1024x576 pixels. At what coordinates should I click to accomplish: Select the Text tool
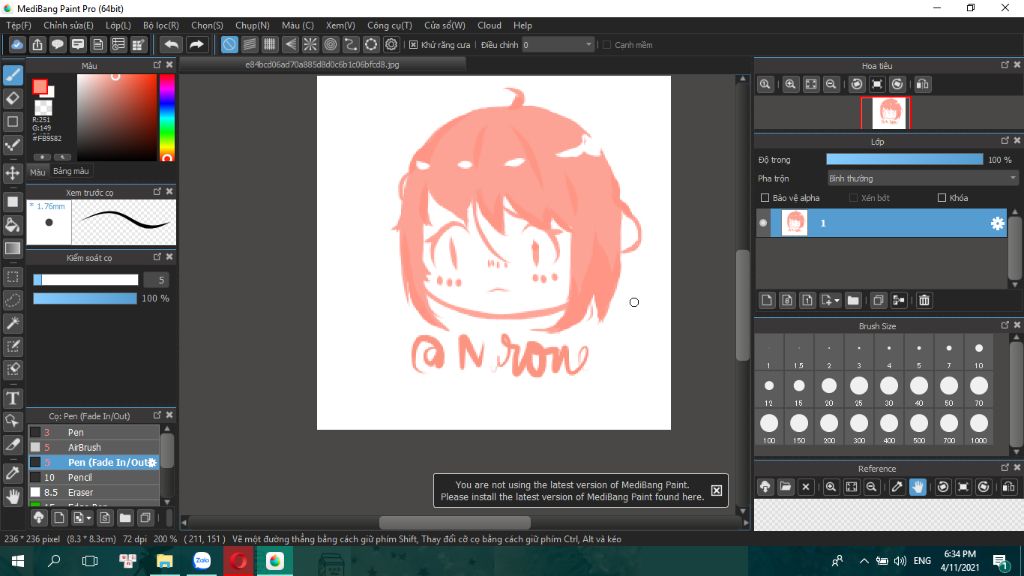coord(12,398)
